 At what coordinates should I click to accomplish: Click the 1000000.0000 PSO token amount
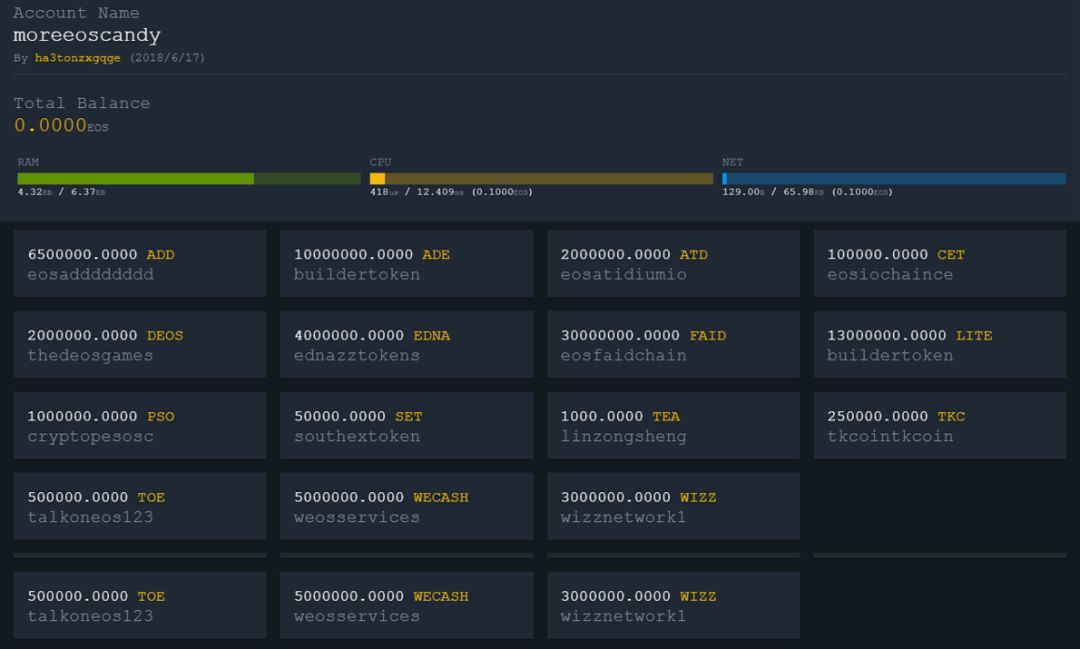click(x=101, y=416)
